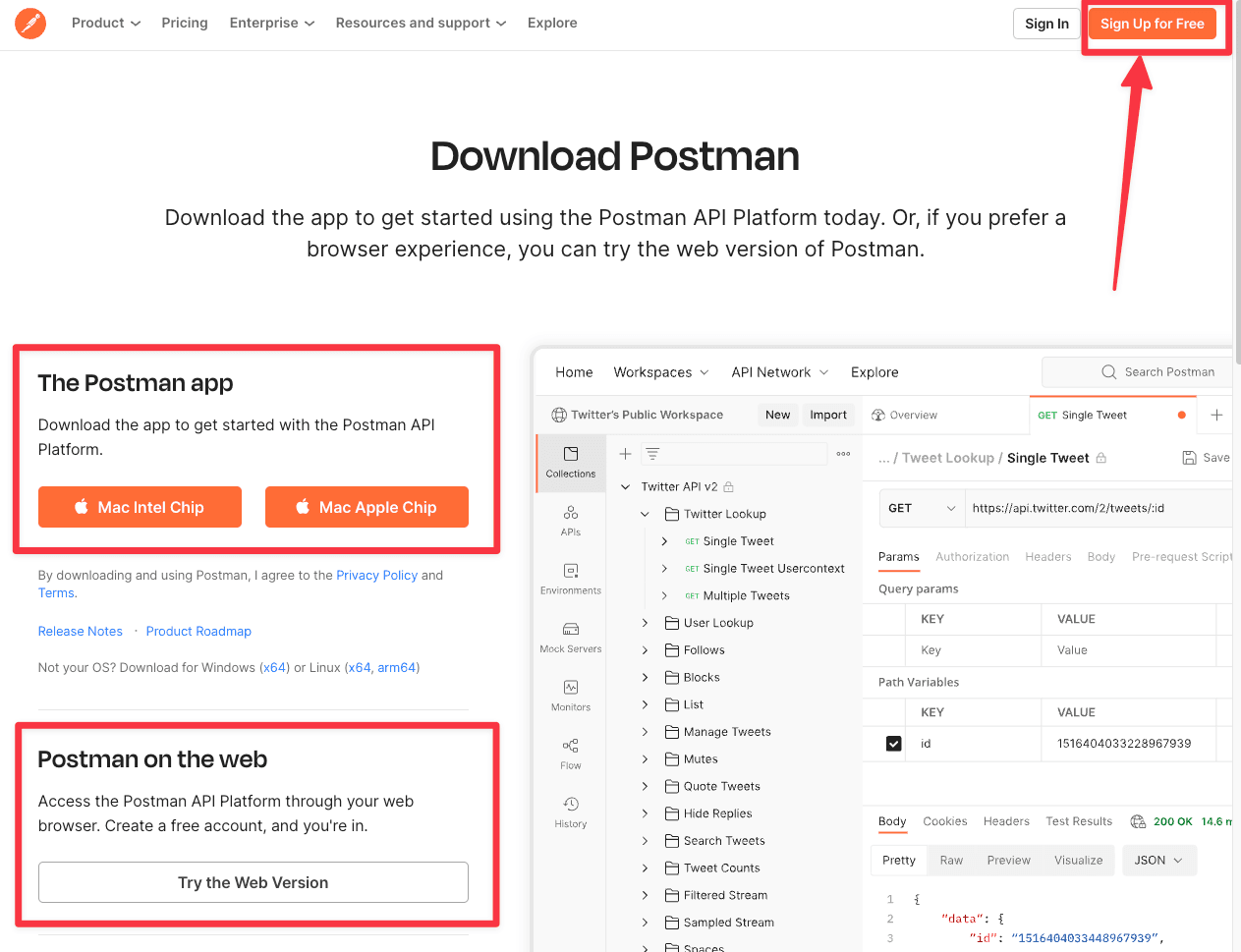Screen dimensions: 1241x952
Task: Click the lock icon beside Twitter API v2
Action: (728, 487)
